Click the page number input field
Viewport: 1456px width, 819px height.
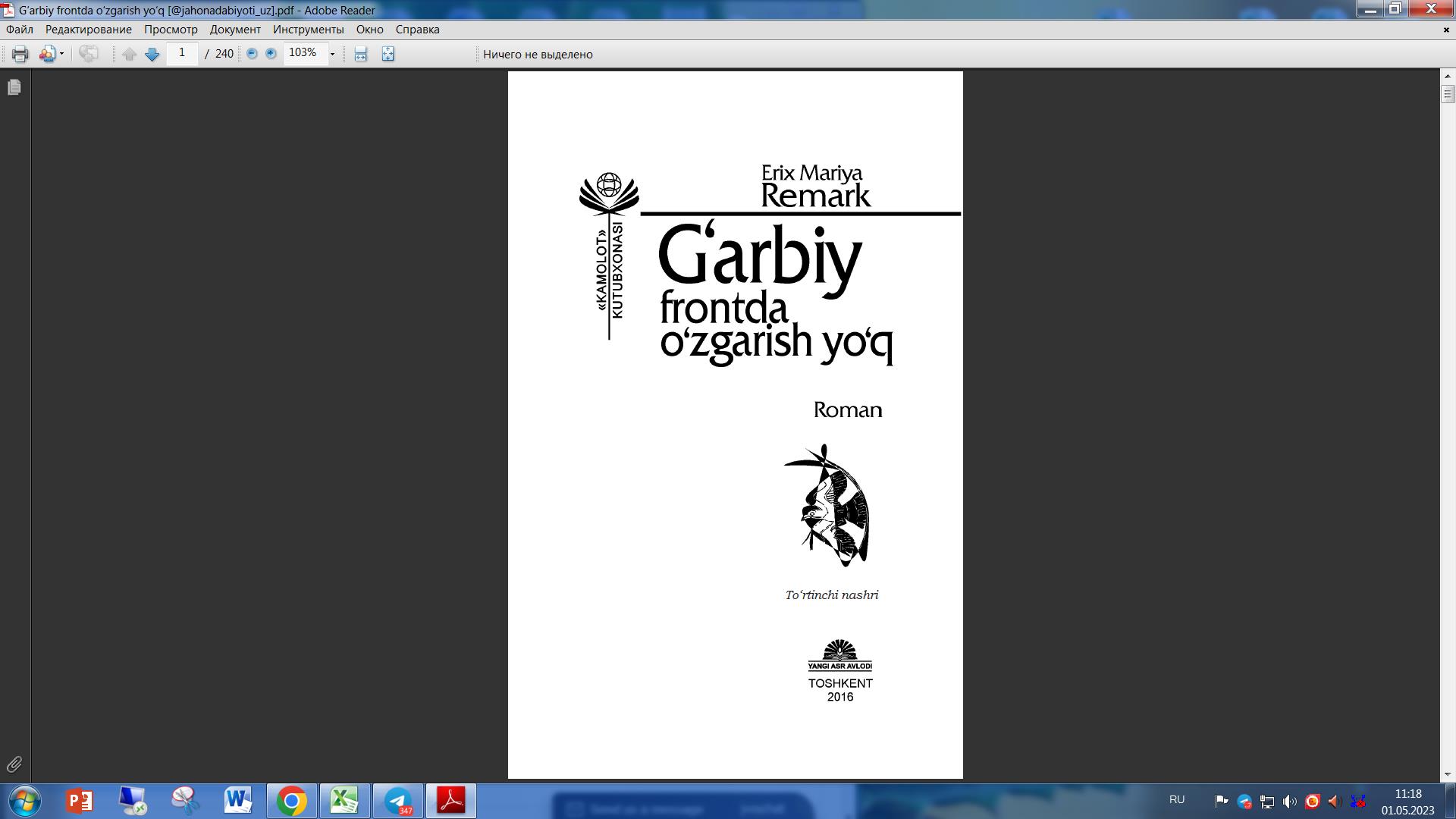click(x=182, y=54)
